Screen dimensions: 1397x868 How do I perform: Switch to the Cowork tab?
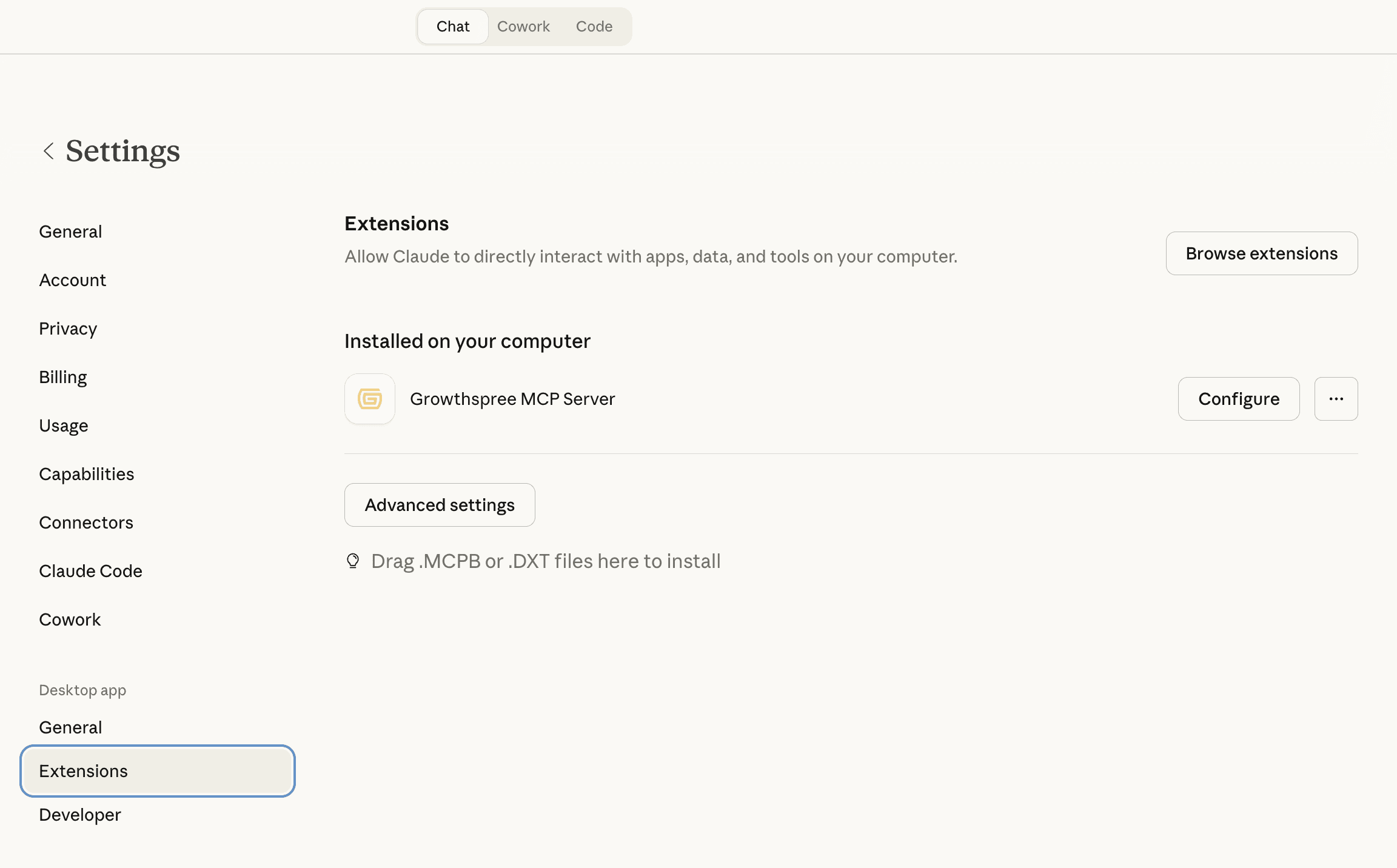click(x=523, y=27)
